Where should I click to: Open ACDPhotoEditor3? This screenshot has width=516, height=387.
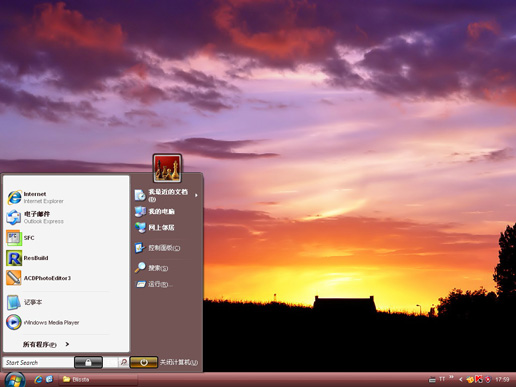point(39,278)
